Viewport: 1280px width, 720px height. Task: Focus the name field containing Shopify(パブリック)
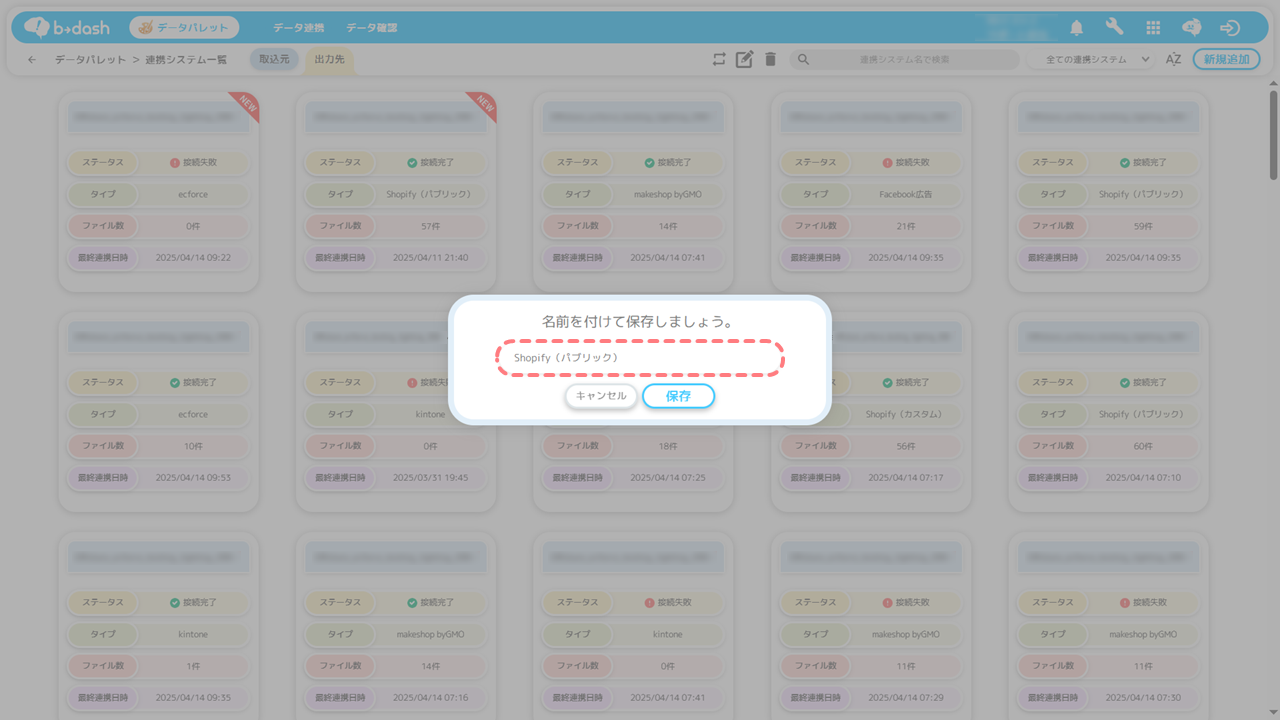pos(640,357)
